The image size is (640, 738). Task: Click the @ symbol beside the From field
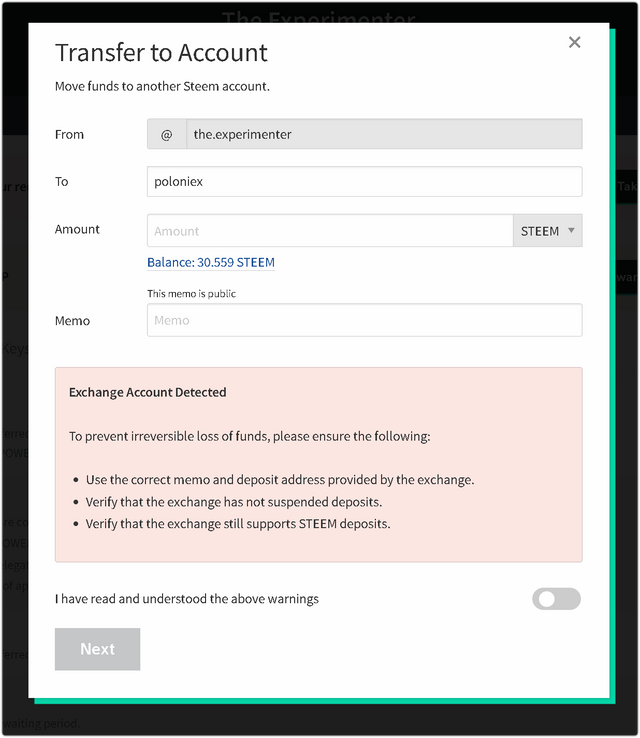click(x=167, y=134)
